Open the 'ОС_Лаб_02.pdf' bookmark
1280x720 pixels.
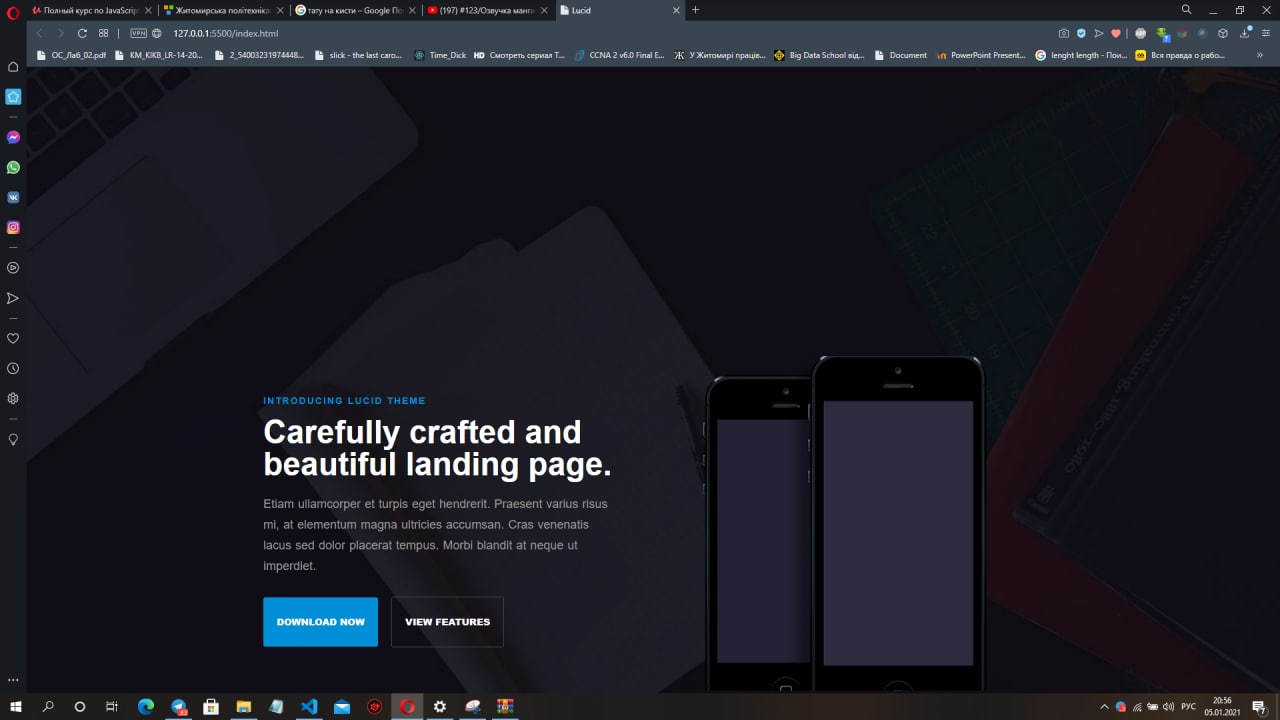pos(71,55)
